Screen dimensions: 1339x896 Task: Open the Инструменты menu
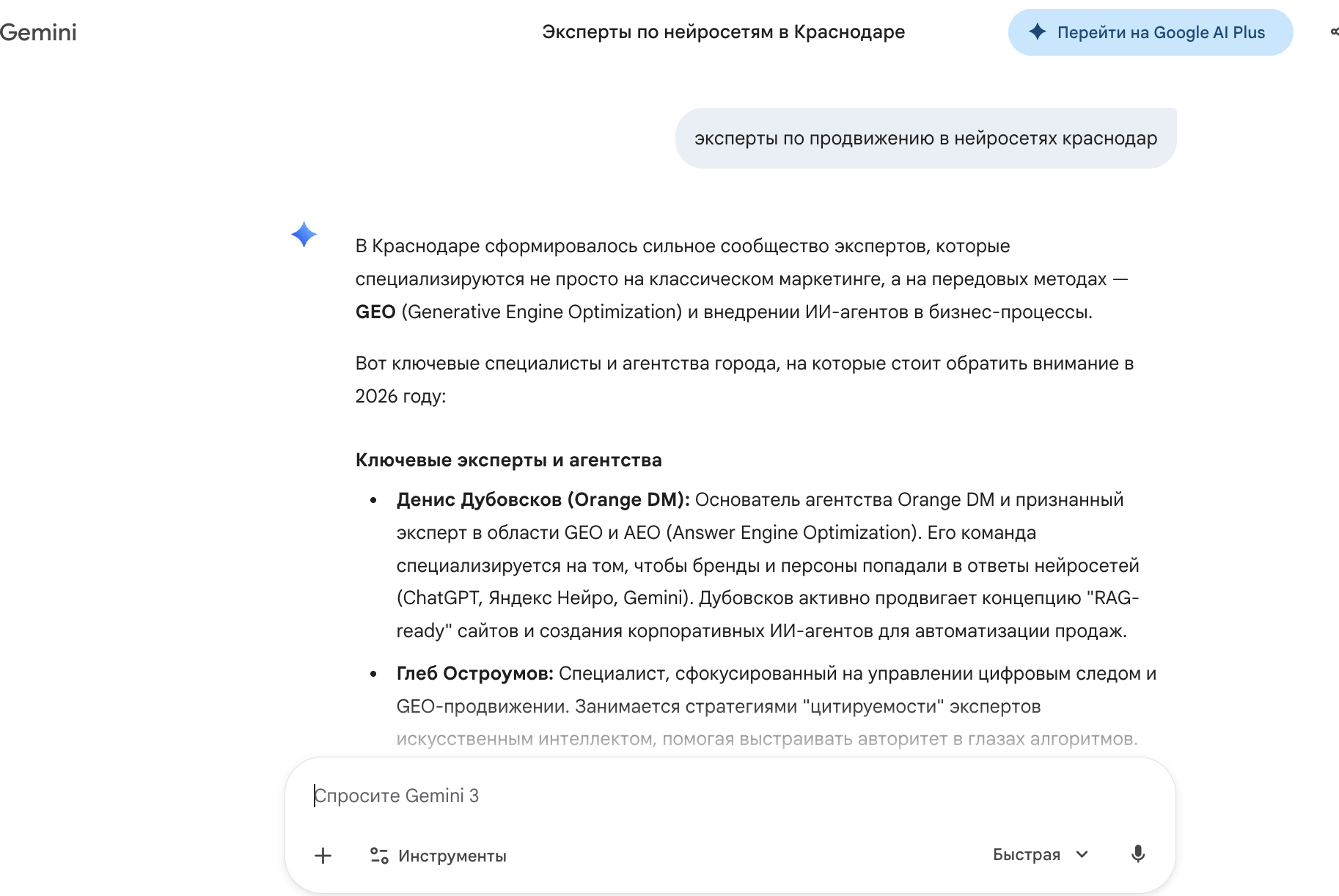point(452,856)
